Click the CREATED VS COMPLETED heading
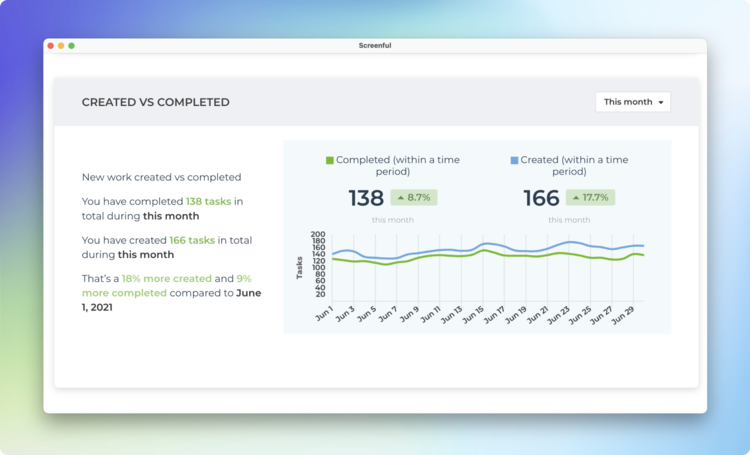 tap(155, 102)
